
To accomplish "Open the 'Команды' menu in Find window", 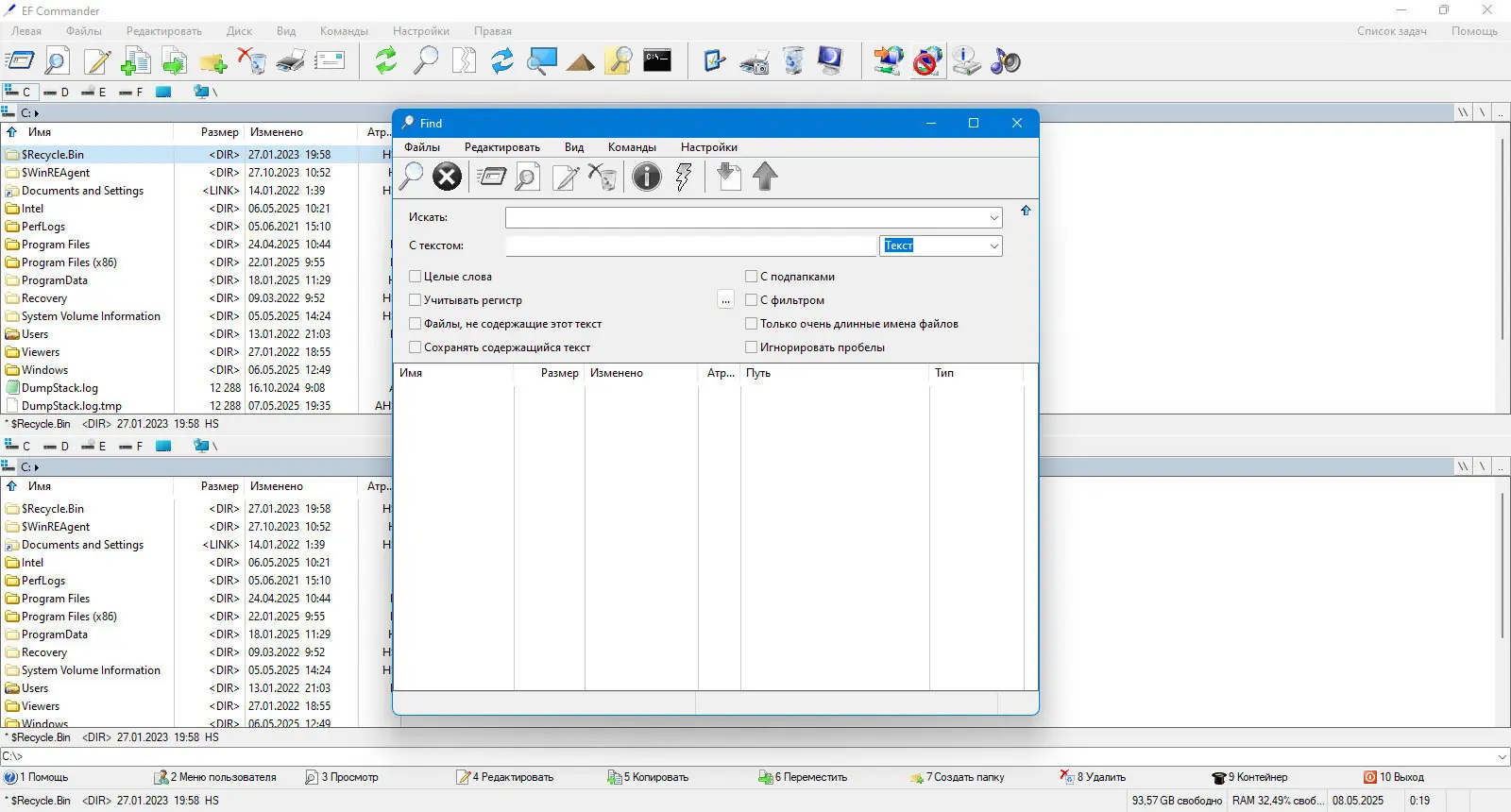I will [632, 147].
